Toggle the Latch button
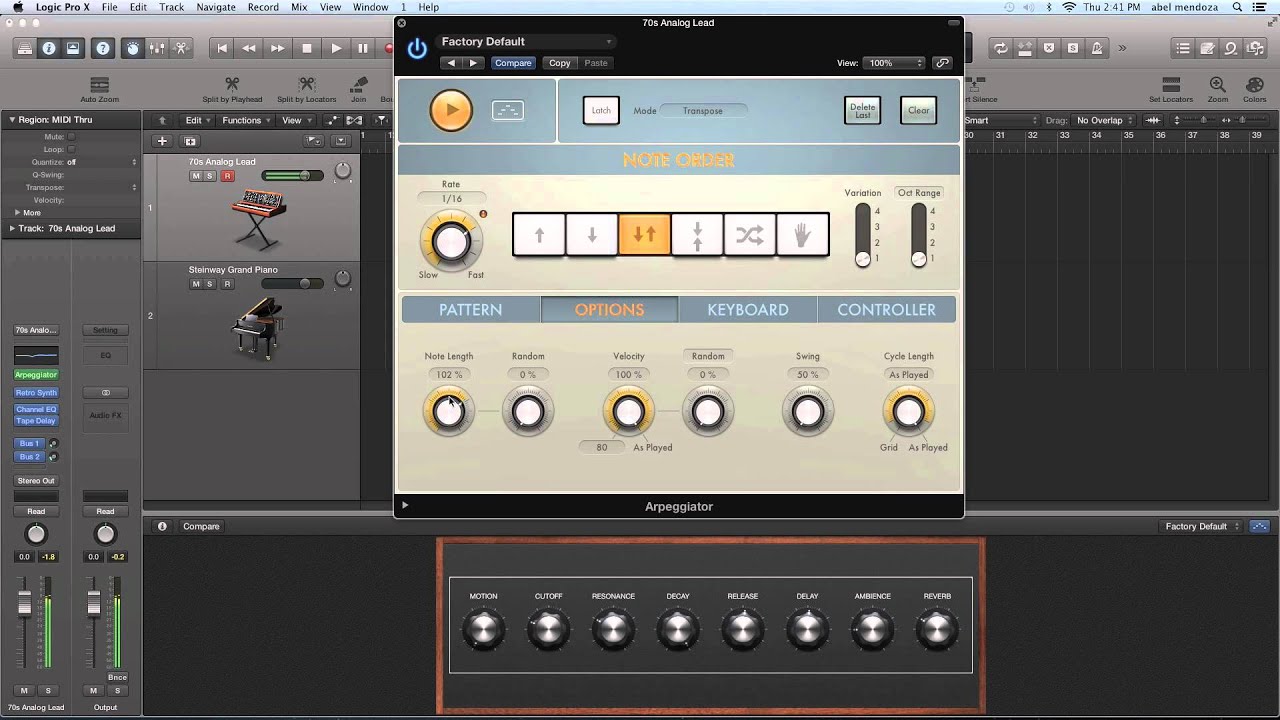1280x720 pixels. [x=601, y=110]
